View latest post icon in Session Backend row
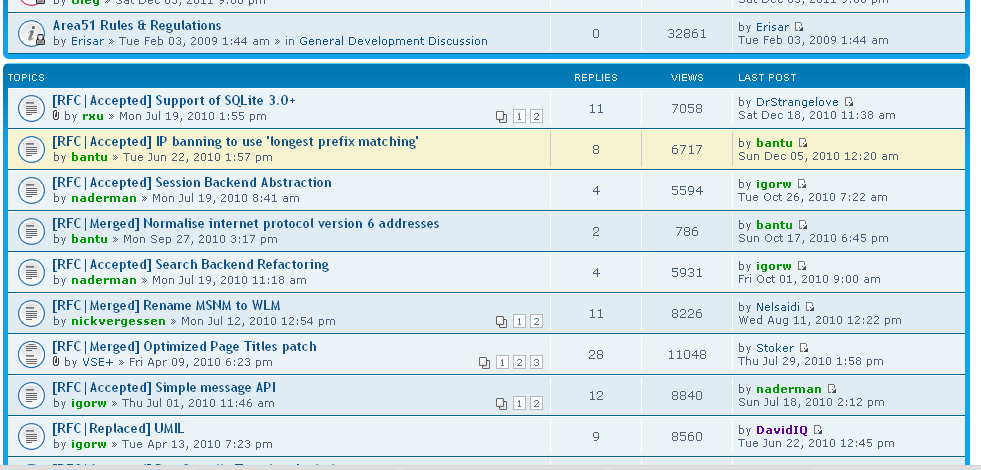Screen dimensions: 981x470 (x=802, y=184)
